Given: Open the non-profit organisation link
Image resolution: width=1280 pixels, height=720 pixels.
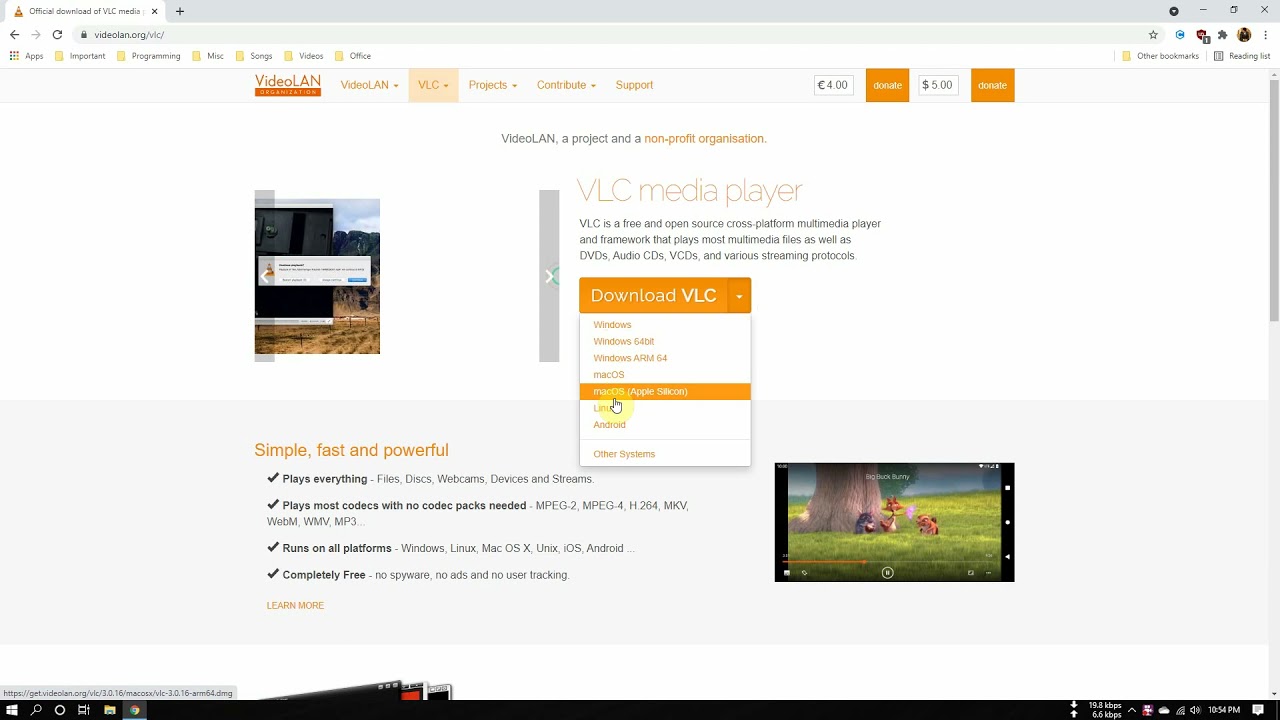Looking at the screenshot, I should (x=704, y=139).
